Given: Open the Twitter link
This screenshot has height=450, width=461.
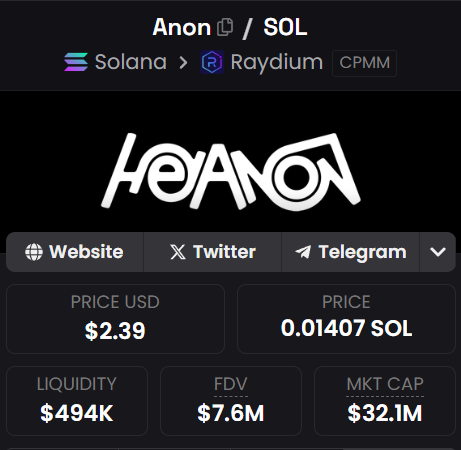Looking at the screenshot, I should 212,252.
